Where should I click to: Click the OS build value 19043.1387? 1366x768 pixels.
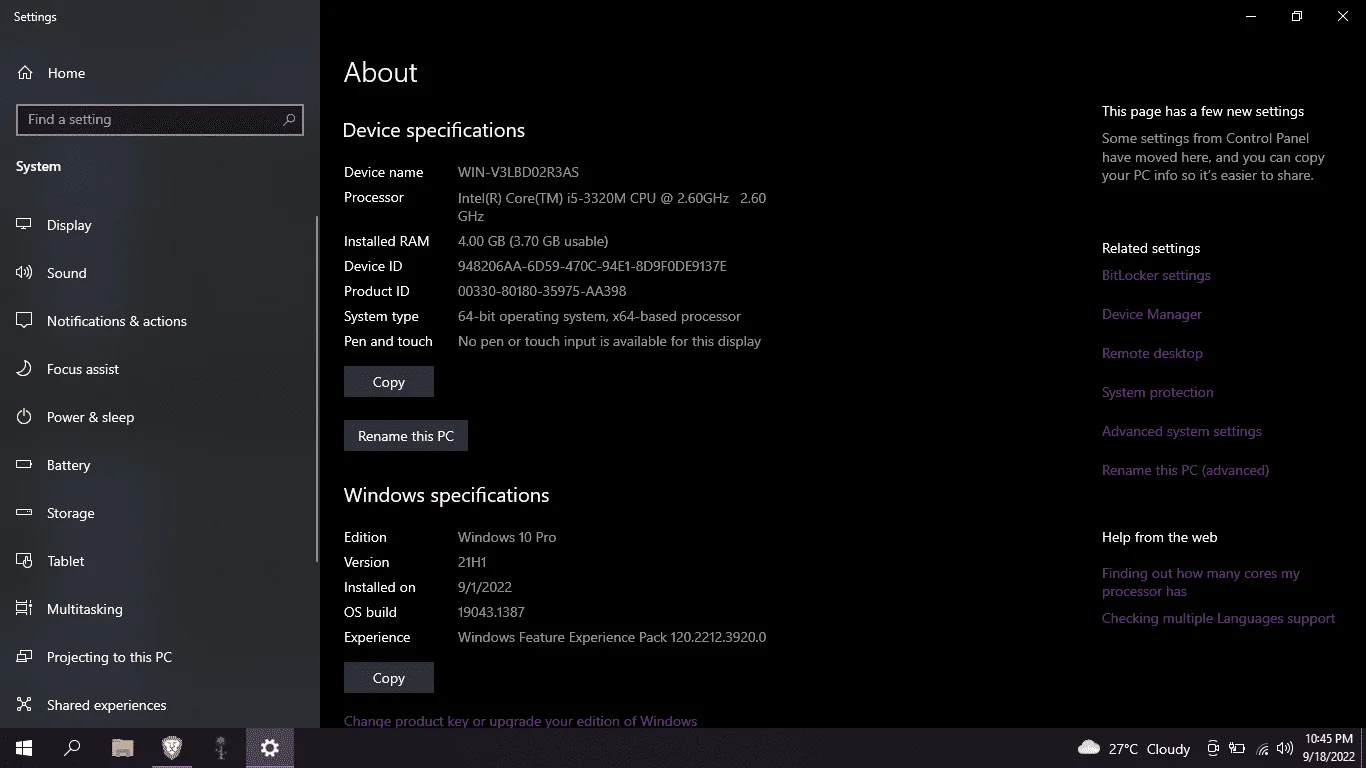click(491, 612)
